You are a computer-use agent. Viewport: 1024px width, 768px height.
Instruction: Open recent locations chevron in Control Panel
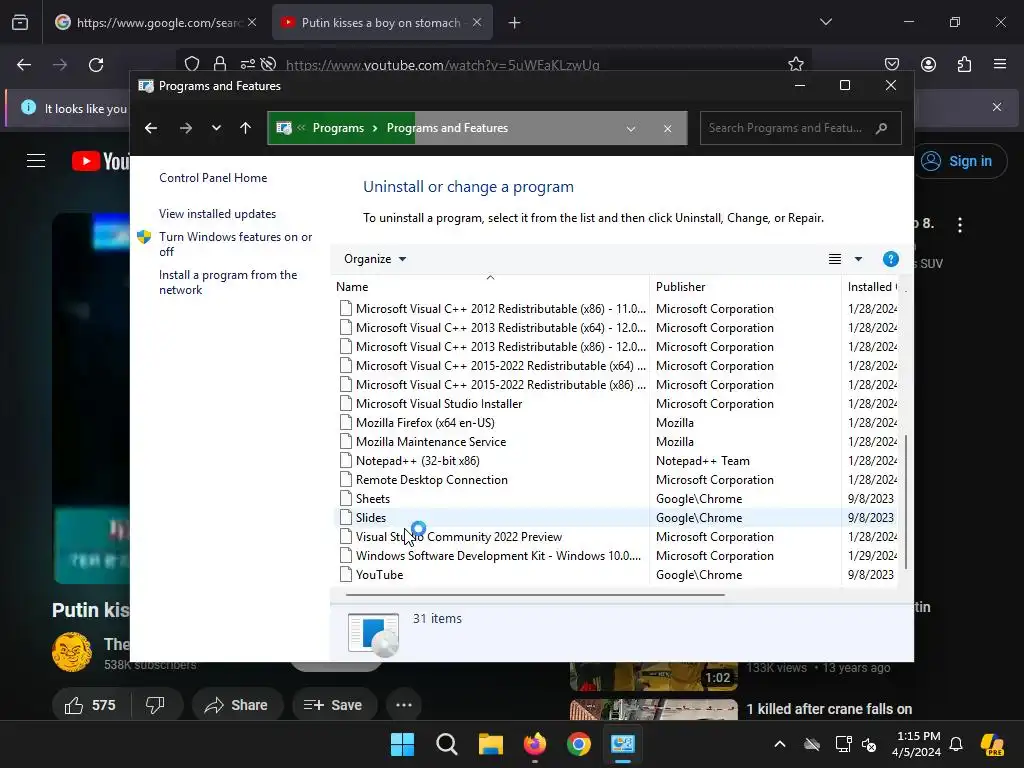click(x=216, y=128)
